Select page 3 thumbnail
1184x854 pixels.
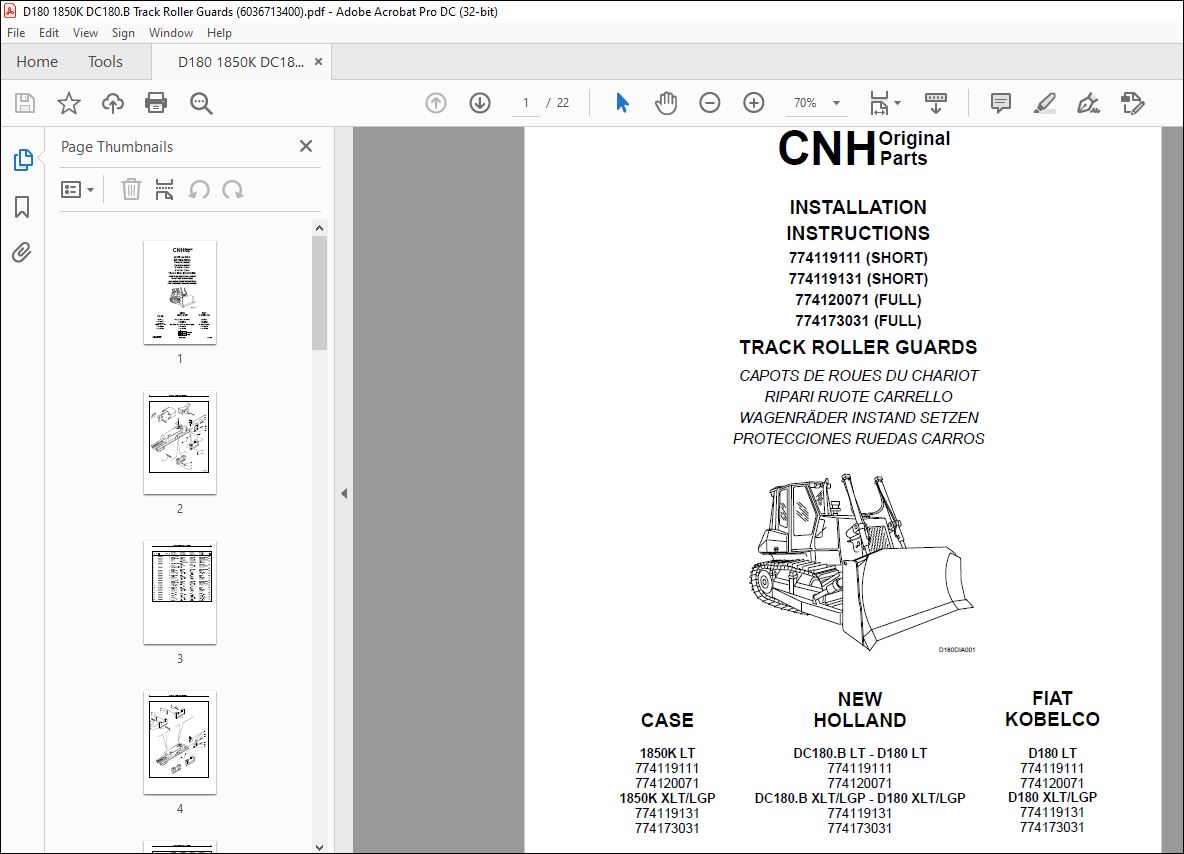180,593
